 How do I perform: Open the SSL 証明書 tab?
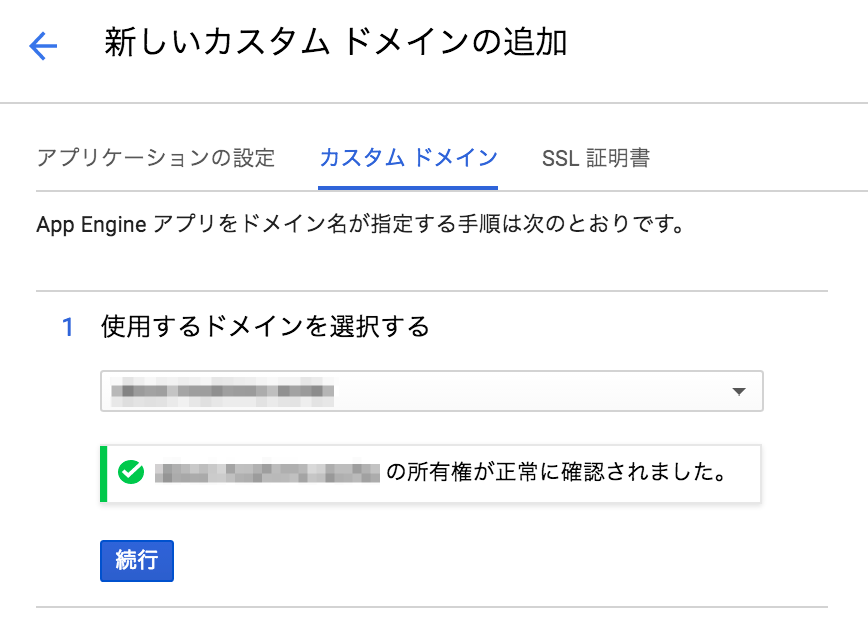pos(596,157)
